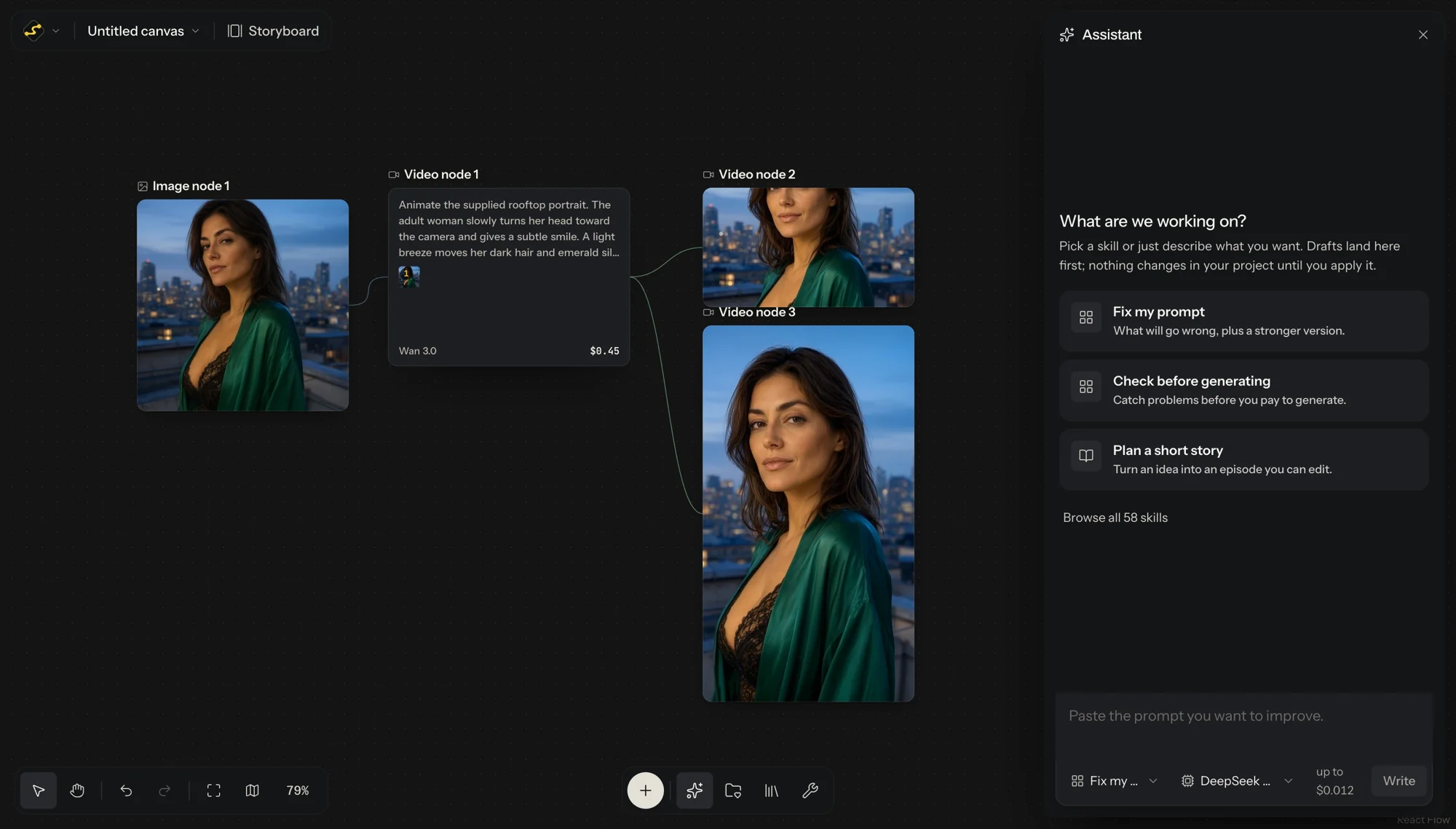Image resolution: width=1456 pixels, height=829 pixels.
Task: Open the Fix my skill selector dropdown
Action: (x=1114, y=781)
